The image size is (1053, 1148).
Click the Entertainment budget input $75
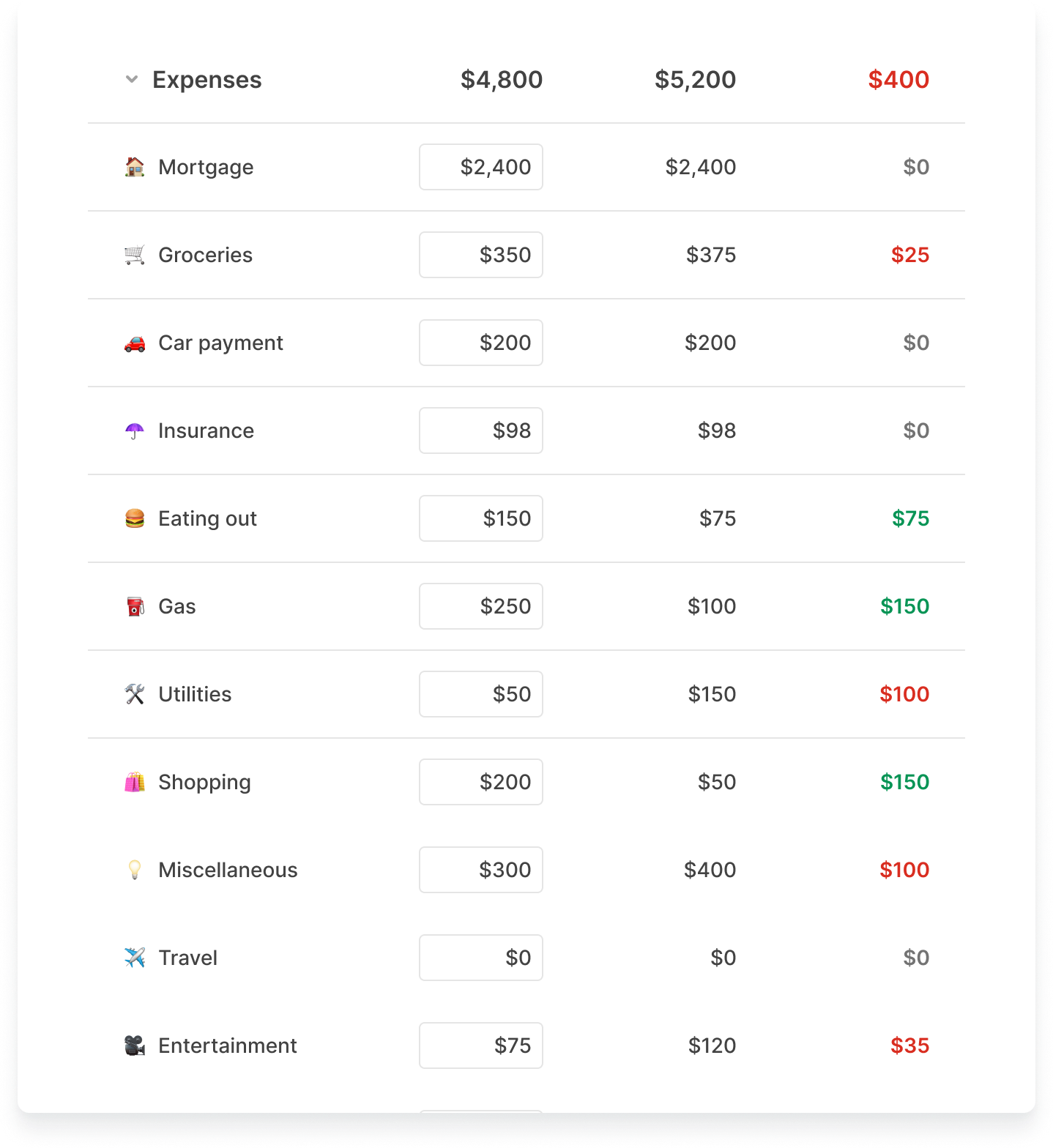[481, 1045]
